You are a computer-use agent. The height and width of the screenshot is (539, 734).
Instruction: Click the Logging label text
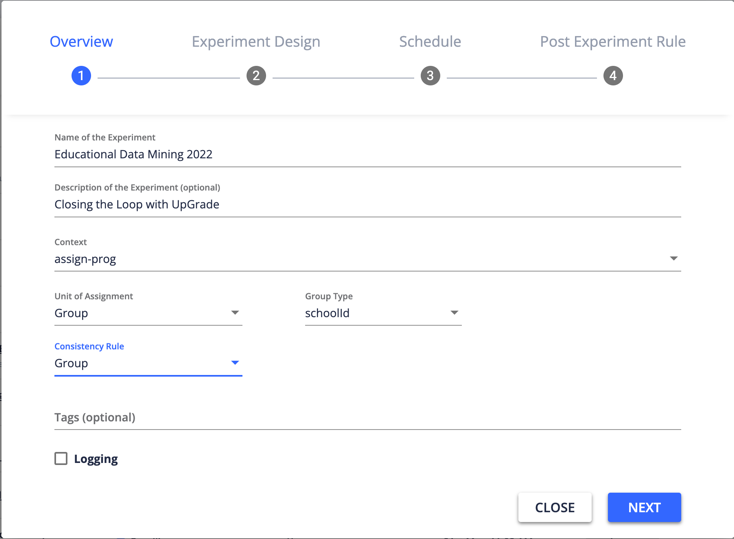click(96, 459)
